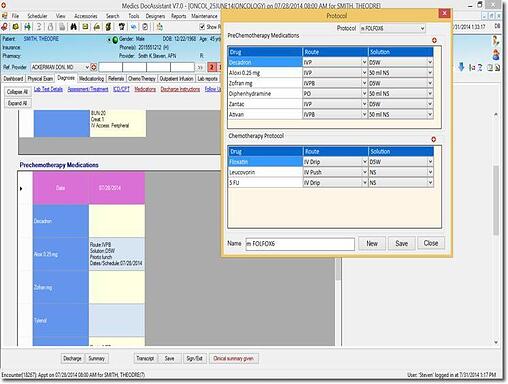508x384 pixels.
Task: Click the red lifebuoy icon beside Ref. Provider
Action: (x=94, y=67)
